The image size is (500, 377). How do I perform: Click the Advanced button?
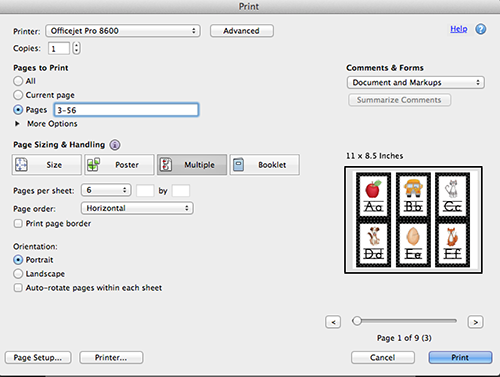[242, 31]
